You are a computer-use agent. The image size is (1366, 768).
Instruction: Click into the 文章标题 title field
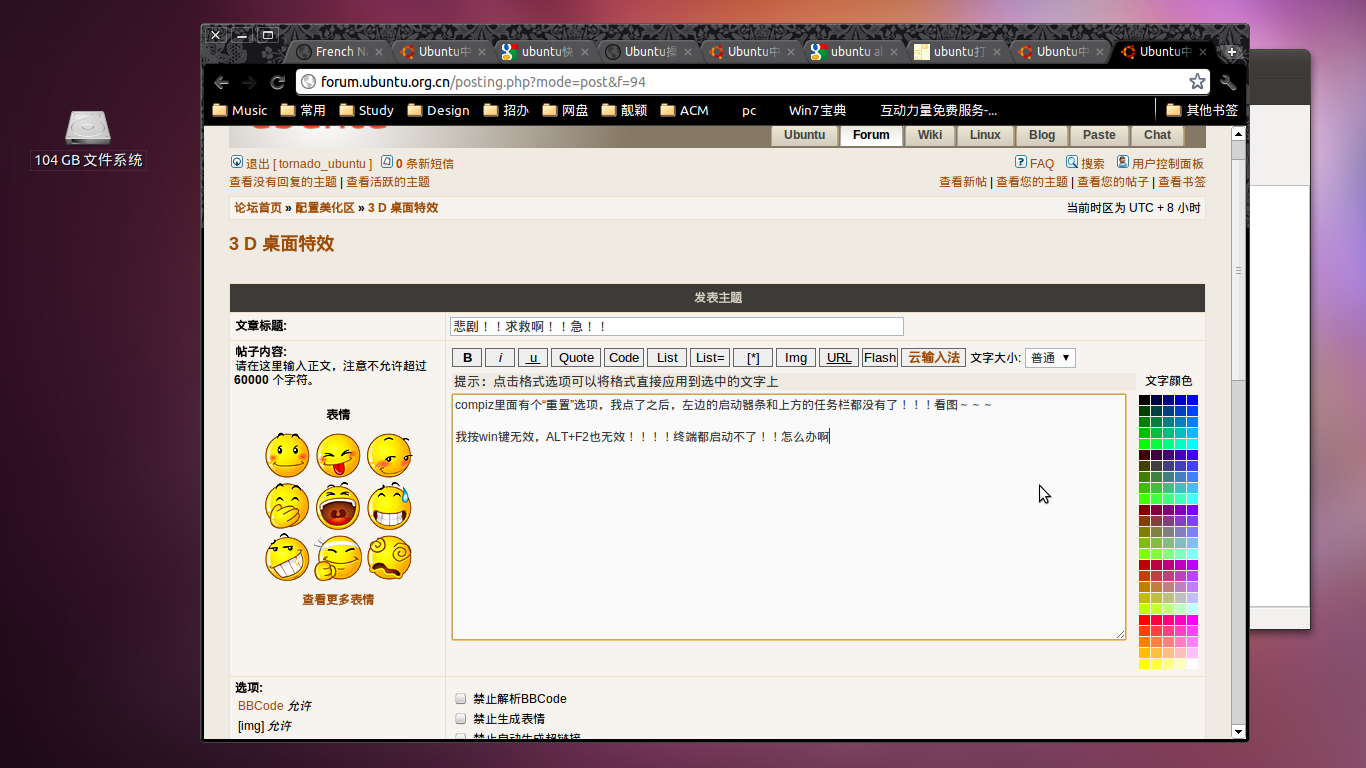tap(677, 326)
